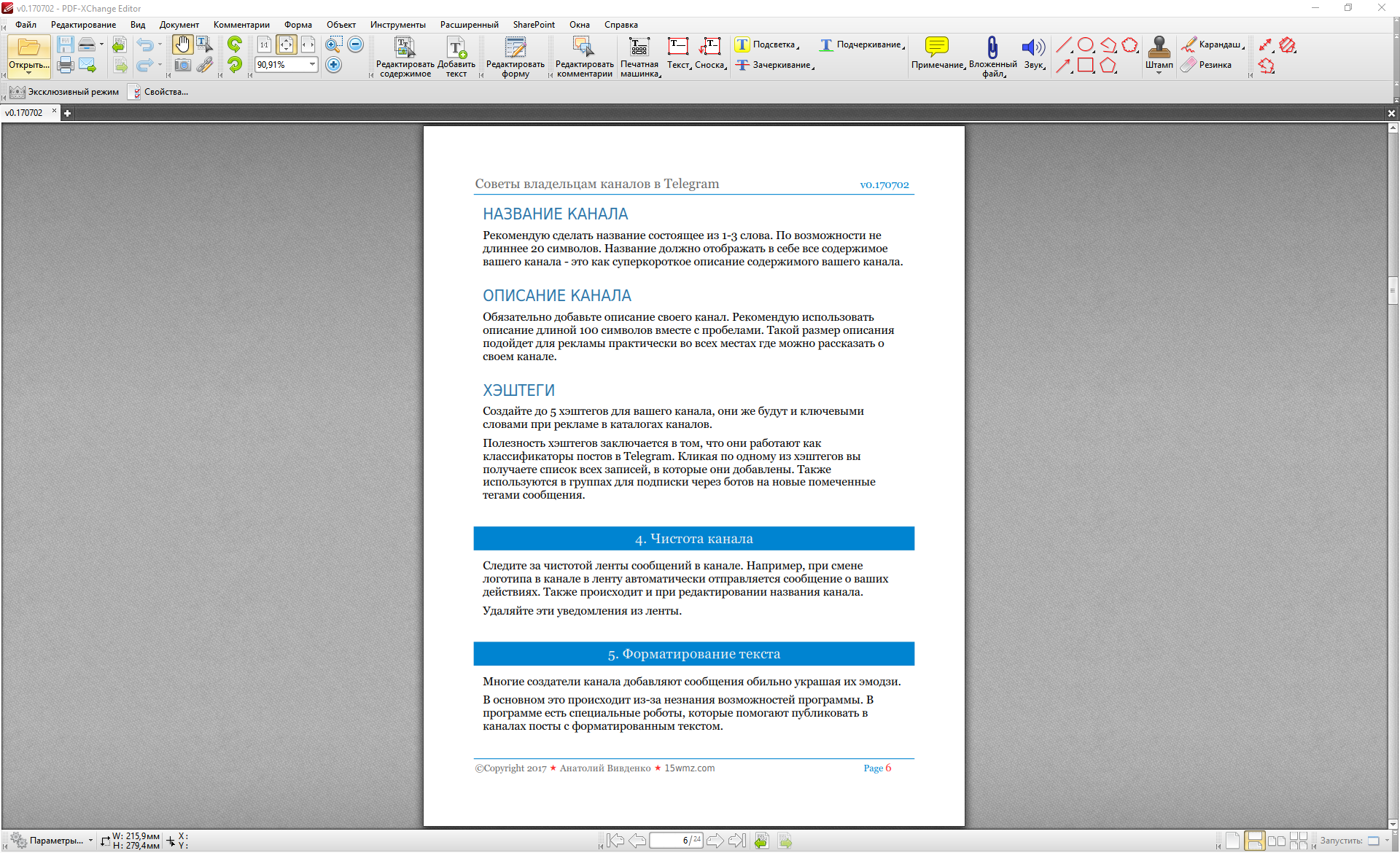The width and height of the screenshot is (1400, 853).
Task: Select the Текст text box tool
Action: click(678, 54)
